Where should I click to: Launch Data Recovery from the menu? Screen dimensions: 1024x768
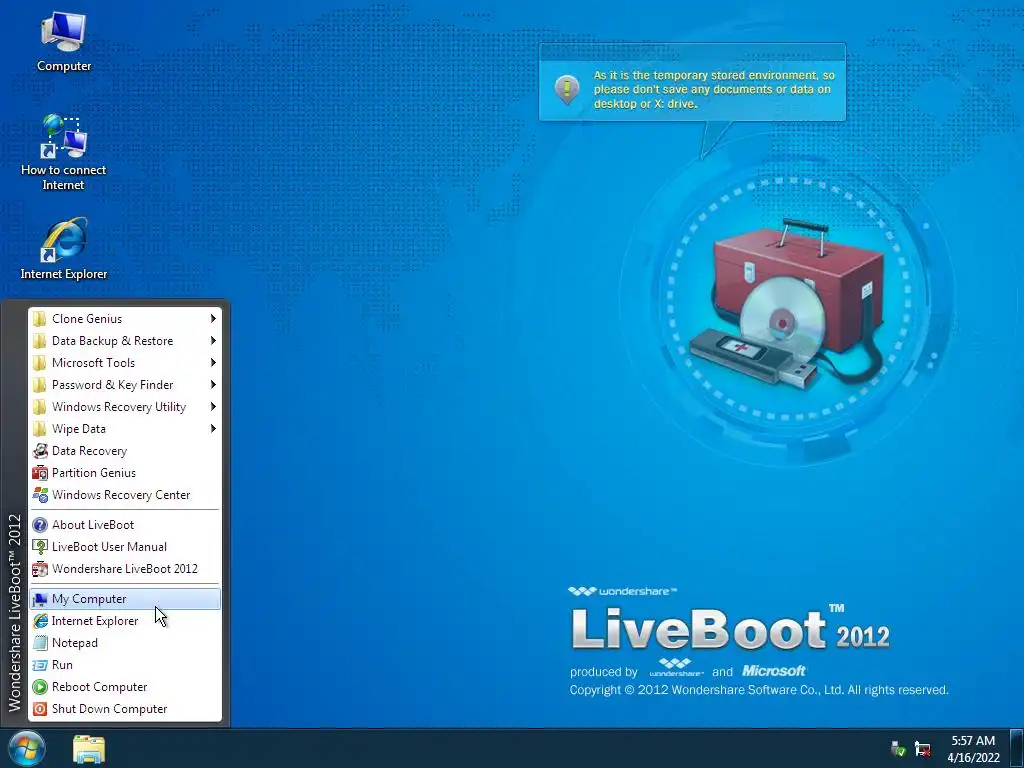click(x=125, y=451)
